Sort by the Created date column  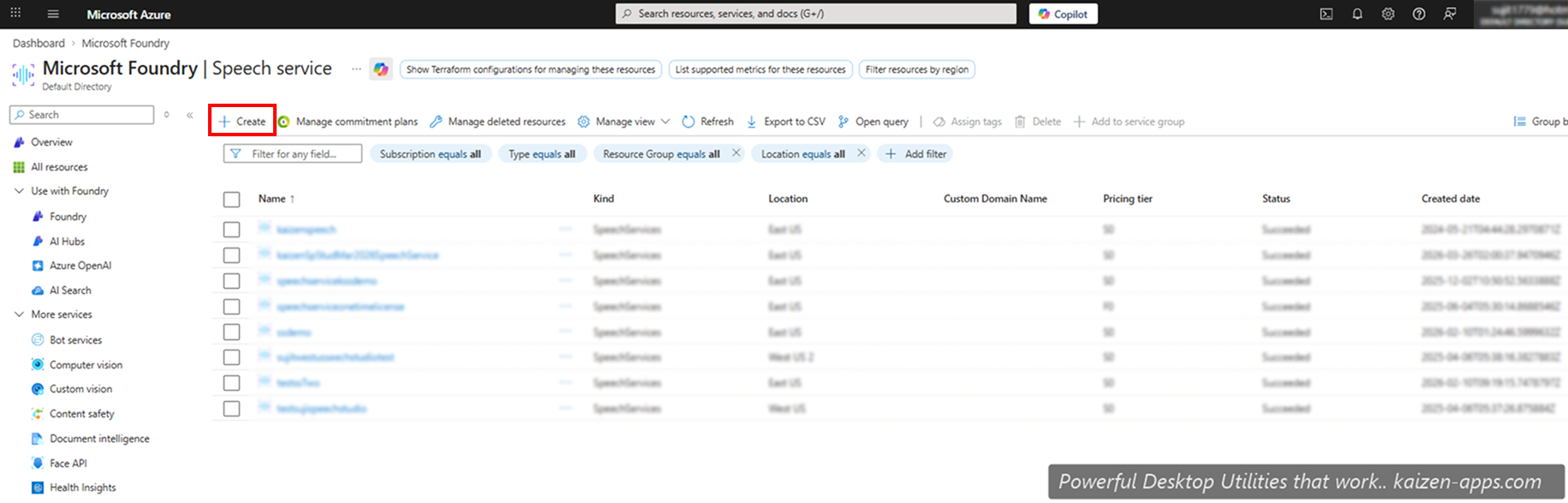[x=1451, y=199]
